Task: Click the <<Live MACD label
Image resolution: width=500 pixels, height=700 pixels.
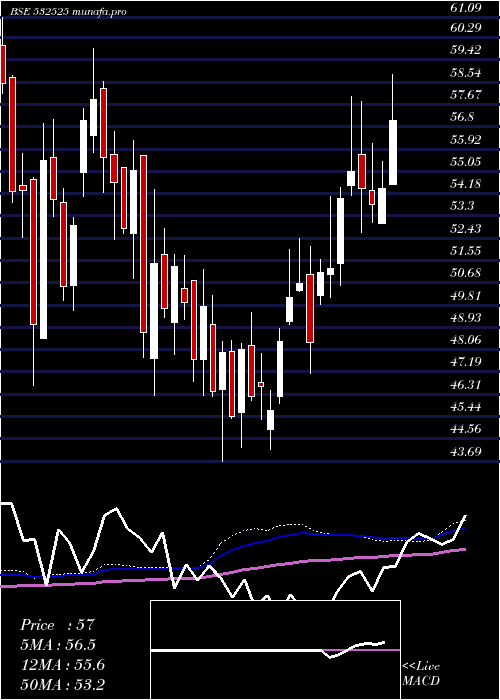Action: [421, 673]
